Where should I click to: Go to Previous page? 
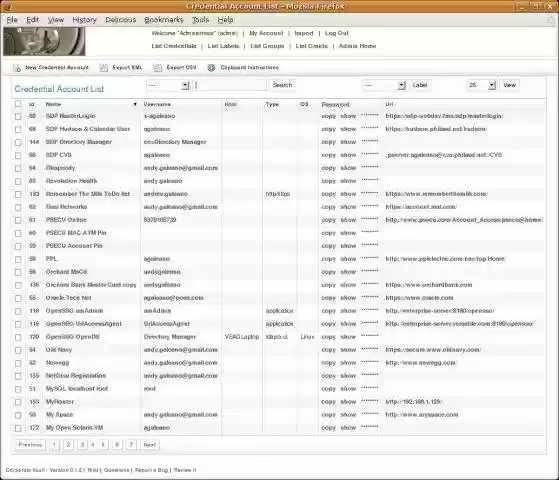(x=30, y=445)
